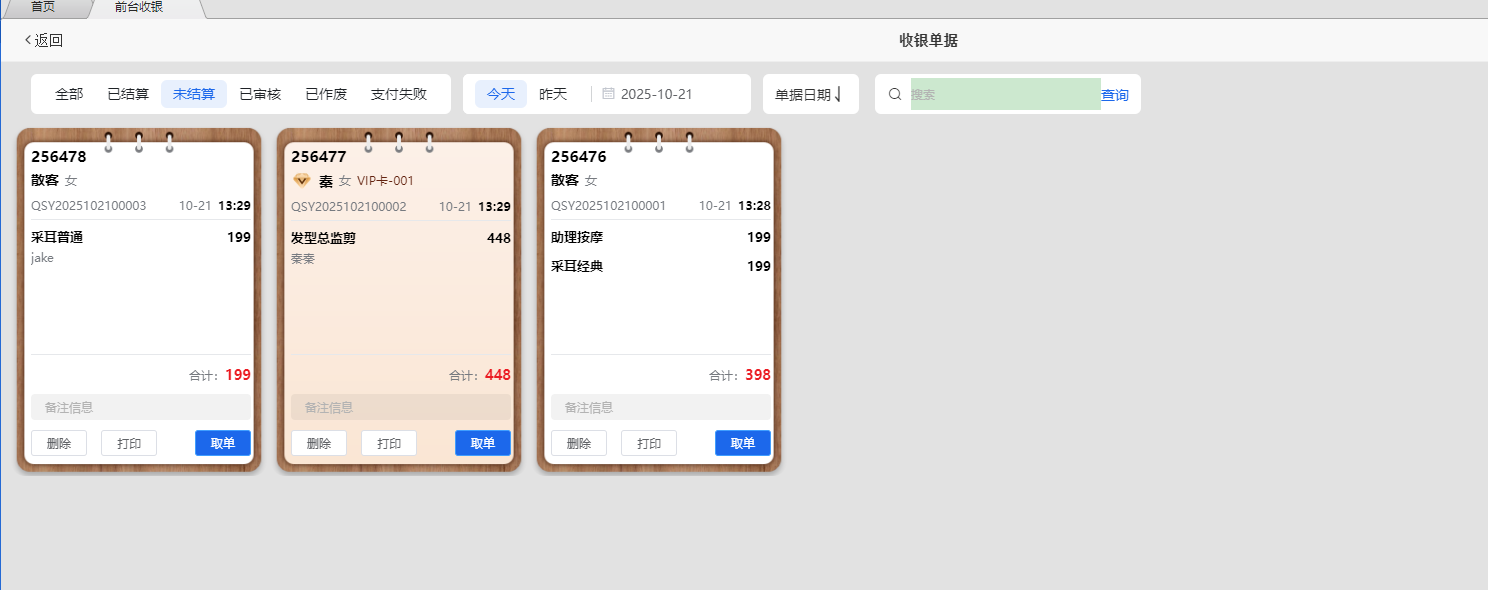Click the 备注信息 field on order 256476
Image resolution: width=1488 pixels, height=590 pixels.
tap(660, 407)
